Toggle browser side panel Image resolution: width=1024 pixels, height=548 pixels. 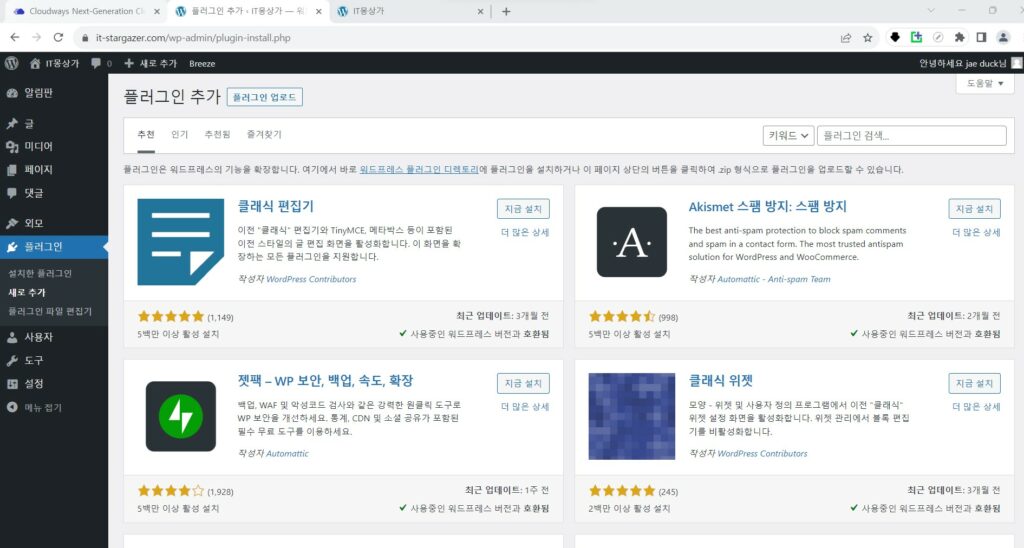click(x=981, y=38)
